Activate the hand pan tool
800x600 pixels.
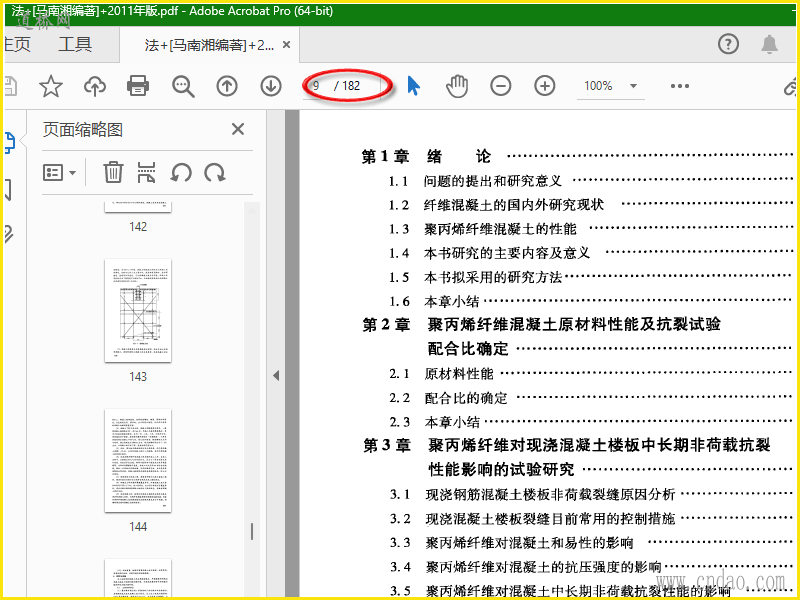click(457, 86)
